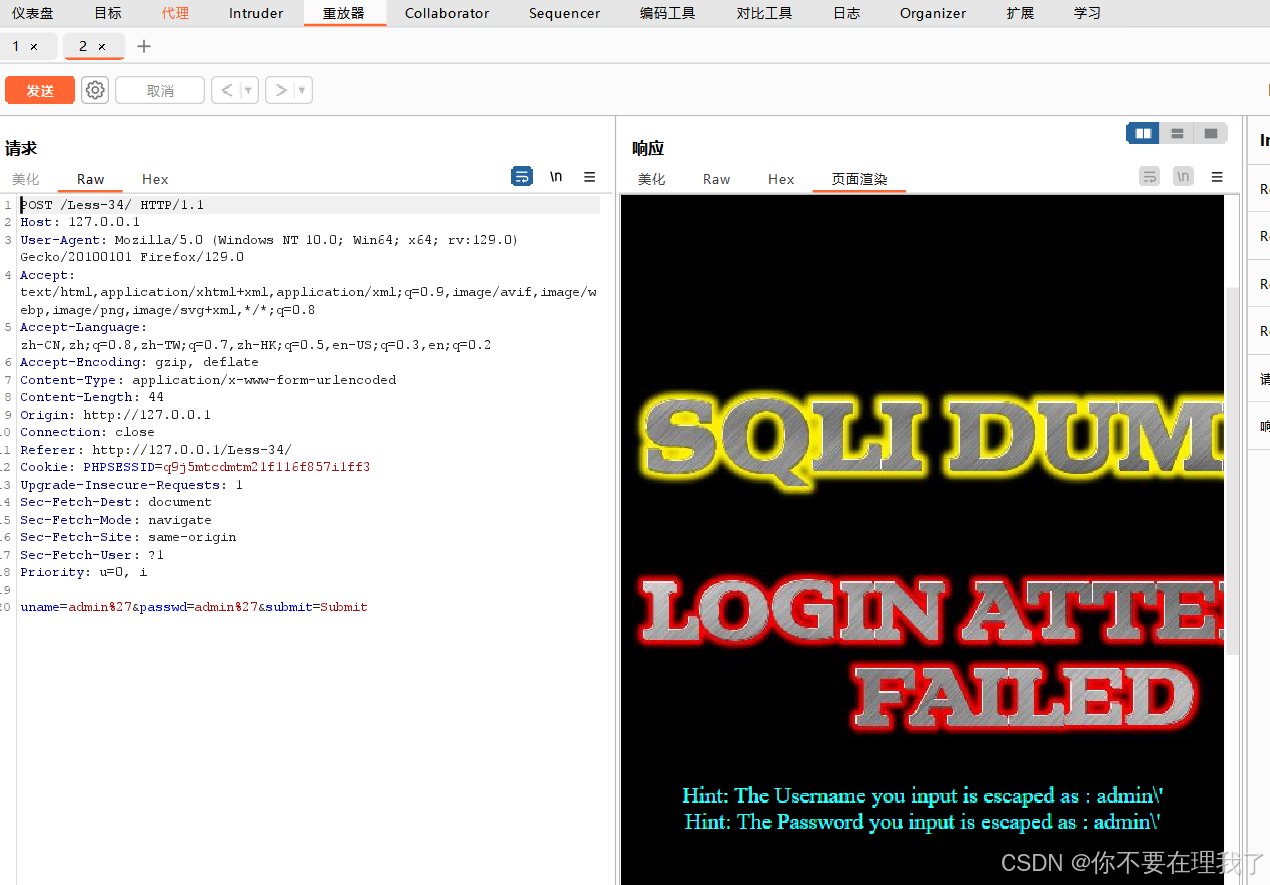Switch request view to 美化 pretty
This screenshot has width=1270, height=885.
26,179
